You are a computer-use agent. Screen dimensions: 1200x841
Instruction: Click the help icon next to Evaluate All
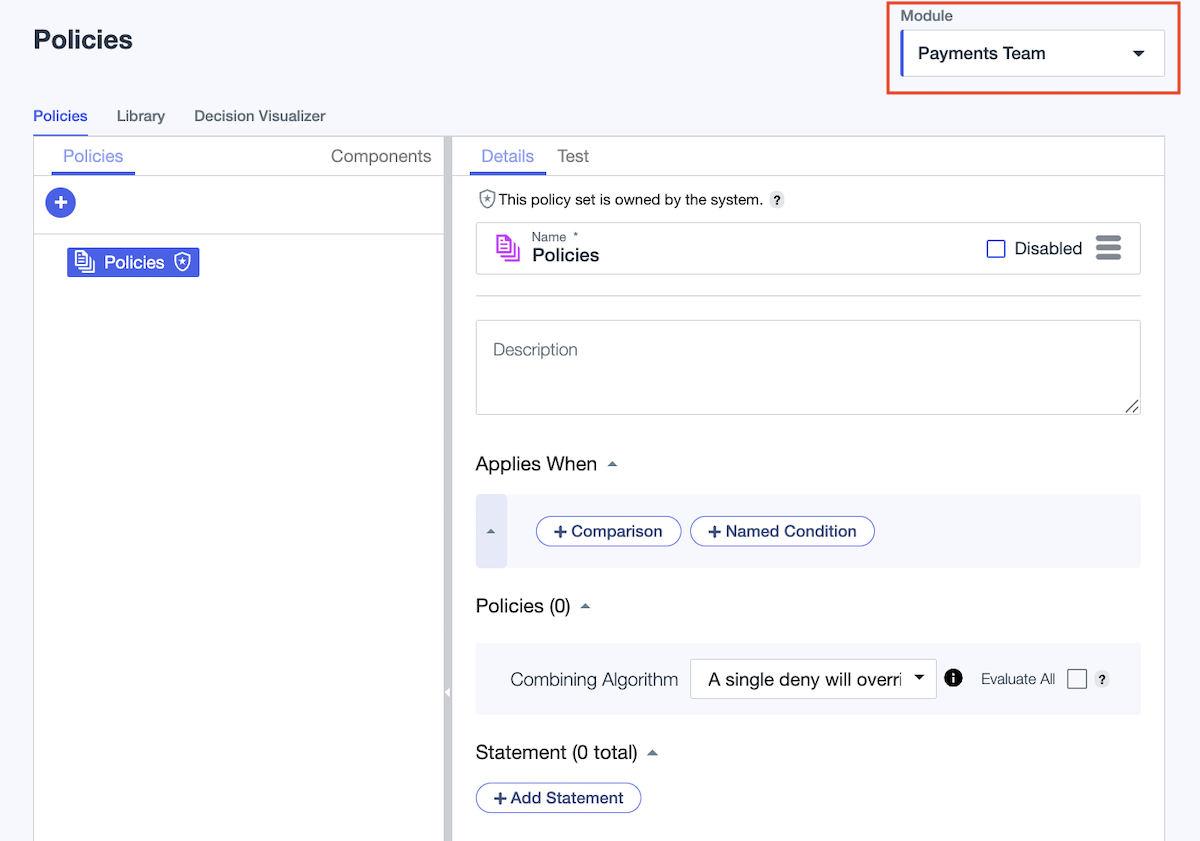click(x=1102, y=679)
